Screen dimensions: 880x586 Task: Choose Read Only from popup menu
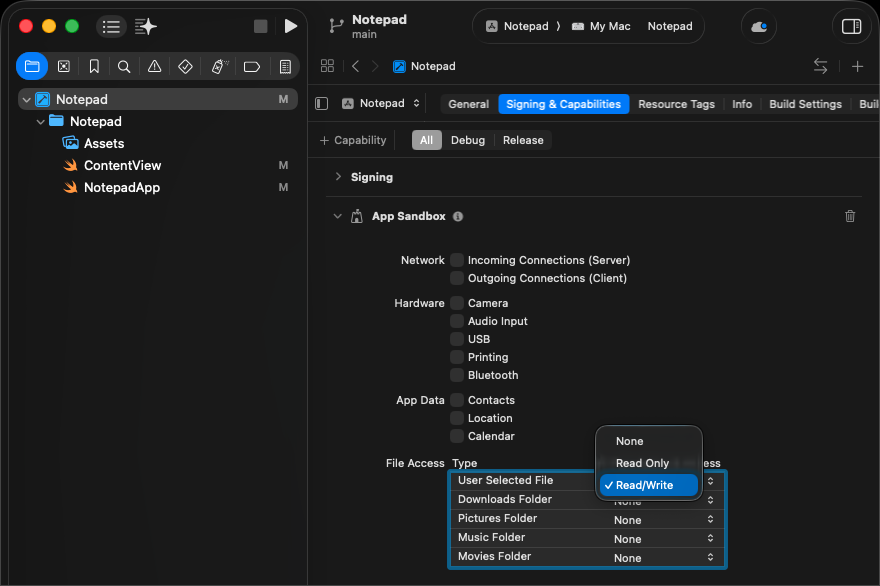(x=642, y=463)
